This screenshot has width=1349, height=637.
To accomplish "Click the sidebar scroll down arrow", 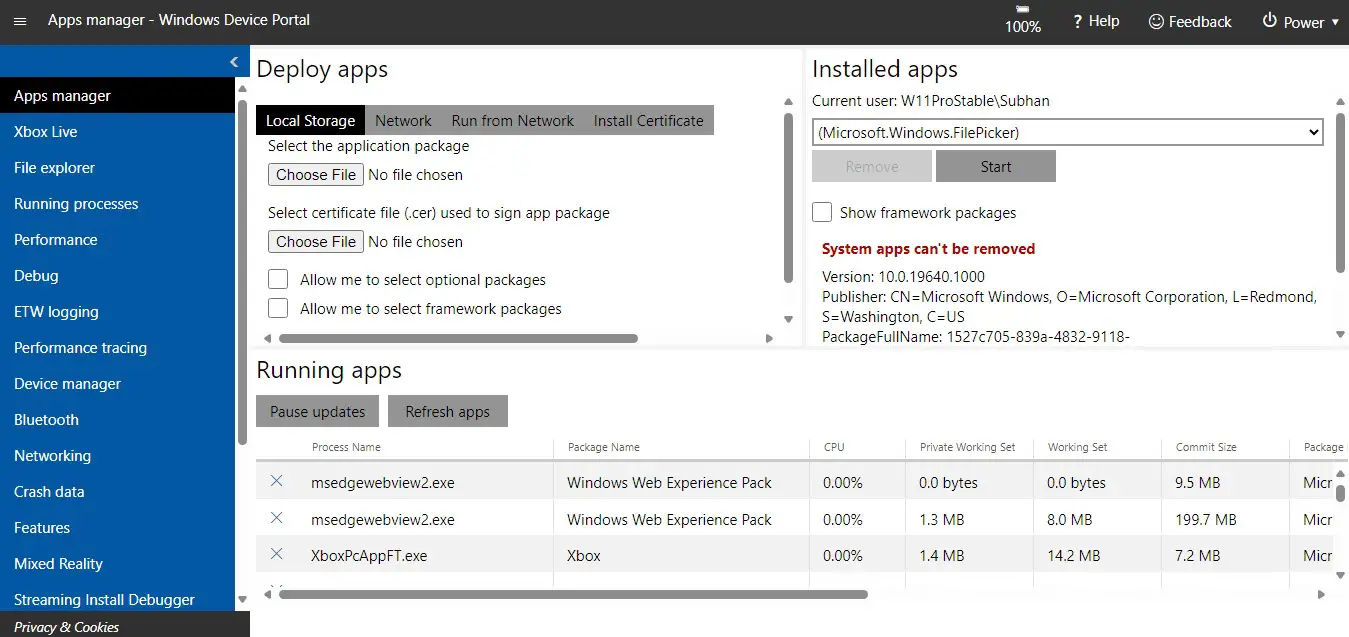I will click(241, 600).
